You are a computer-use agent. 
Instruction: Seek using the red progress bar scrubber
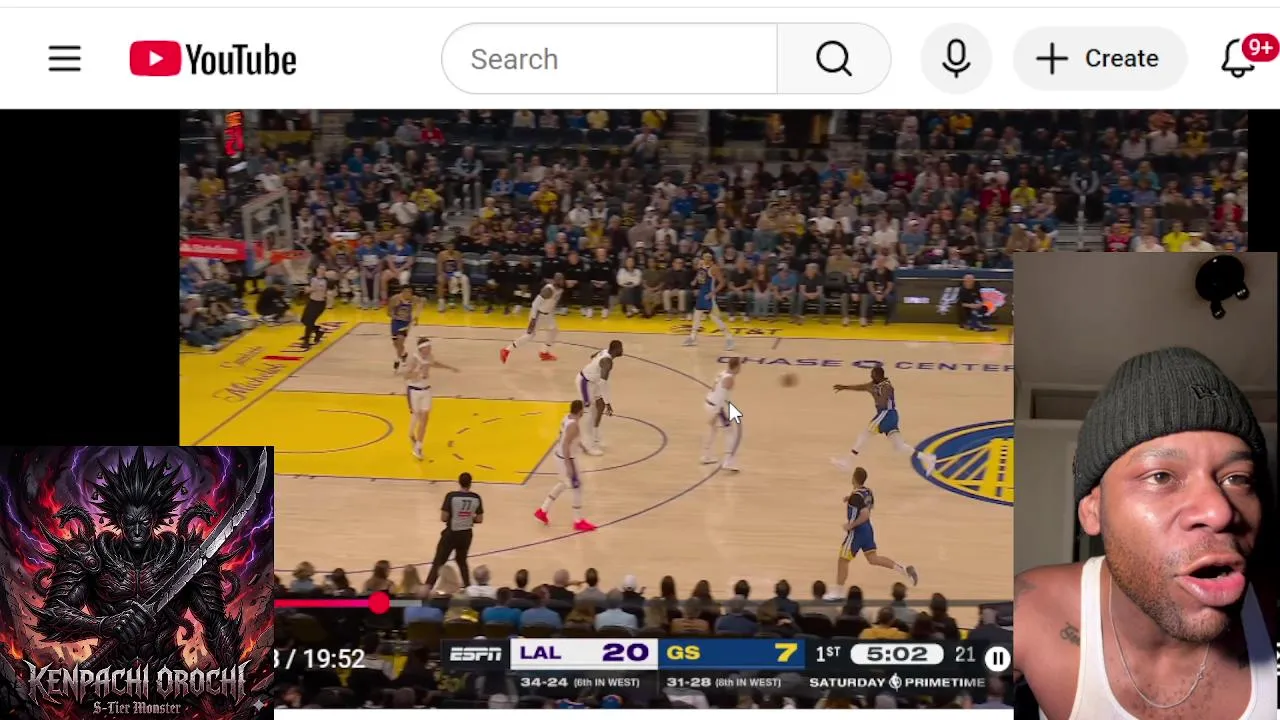click(x=378, y=602)
